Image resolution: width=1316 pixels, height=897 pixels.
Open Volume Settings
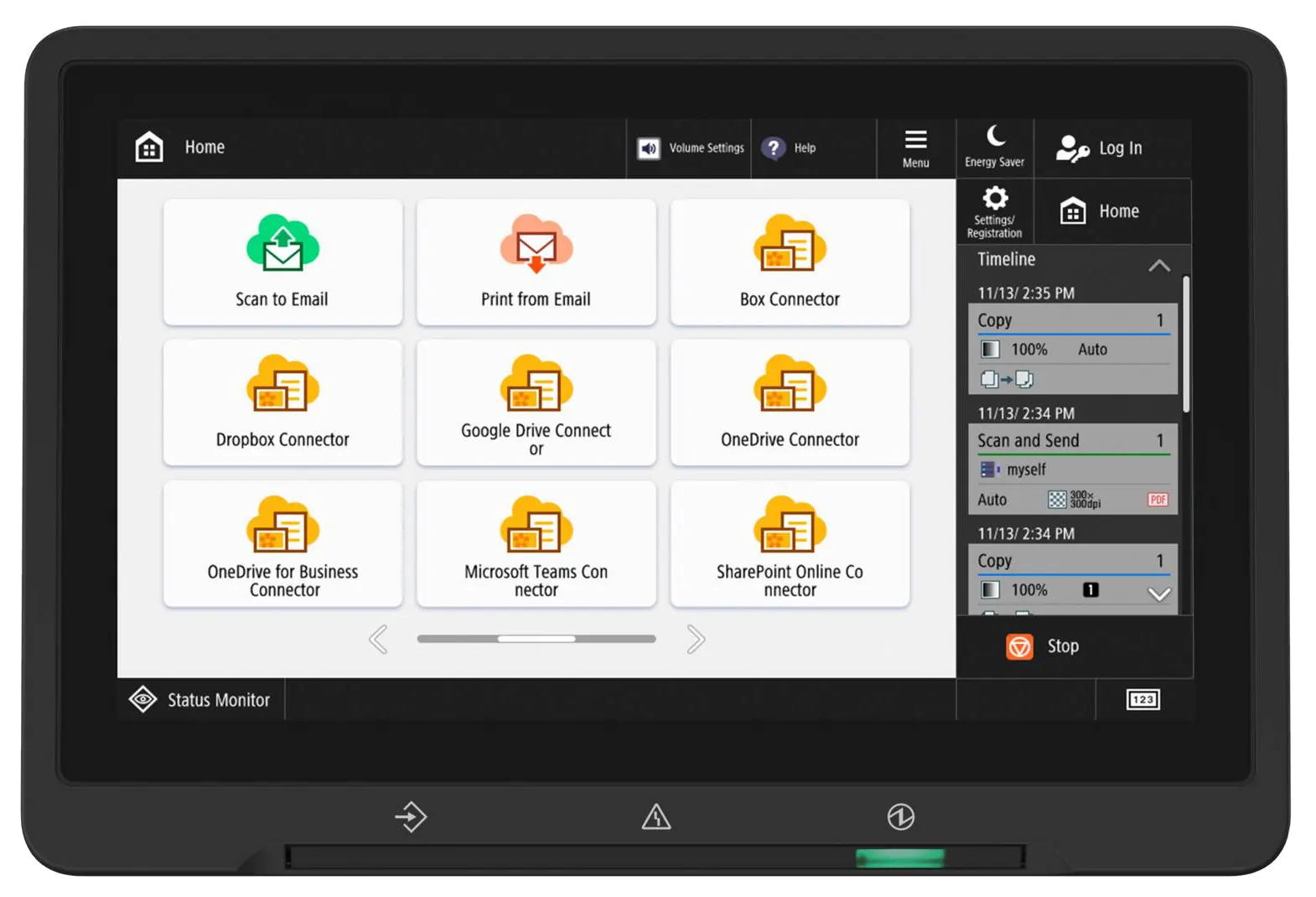click(689, 148)
